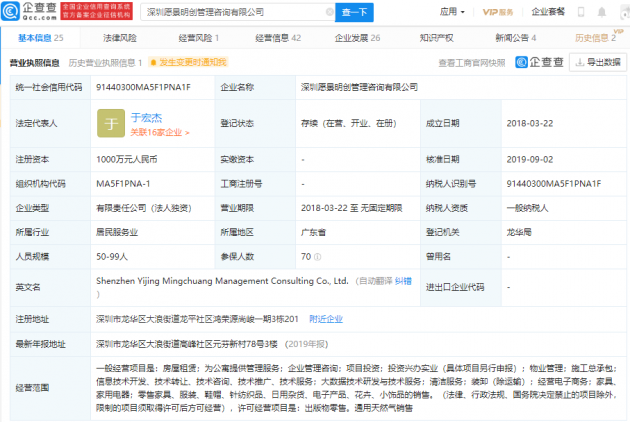630x422 pixels.
Task: Switch to 经营风险 tab
Action: point(198,38)
